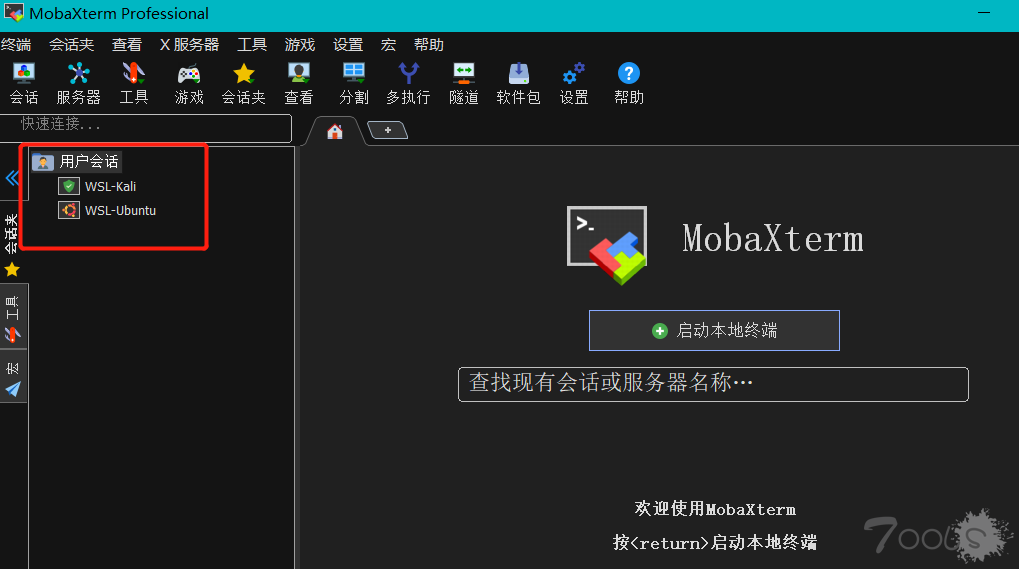Open a new tab with the plus tab
Viewport: 1019px width, 569px height.
pyautogui.click(x=387, y=130)
